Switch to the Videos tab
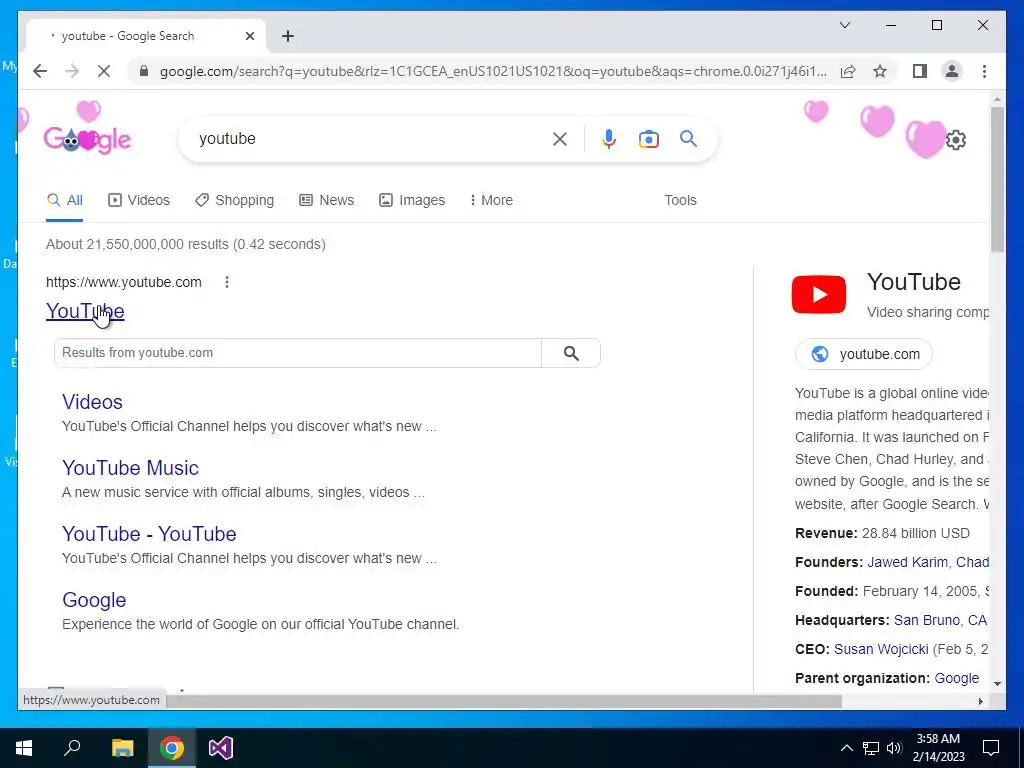The width and height of the screenshot is (1024, 768). (138, 200)
